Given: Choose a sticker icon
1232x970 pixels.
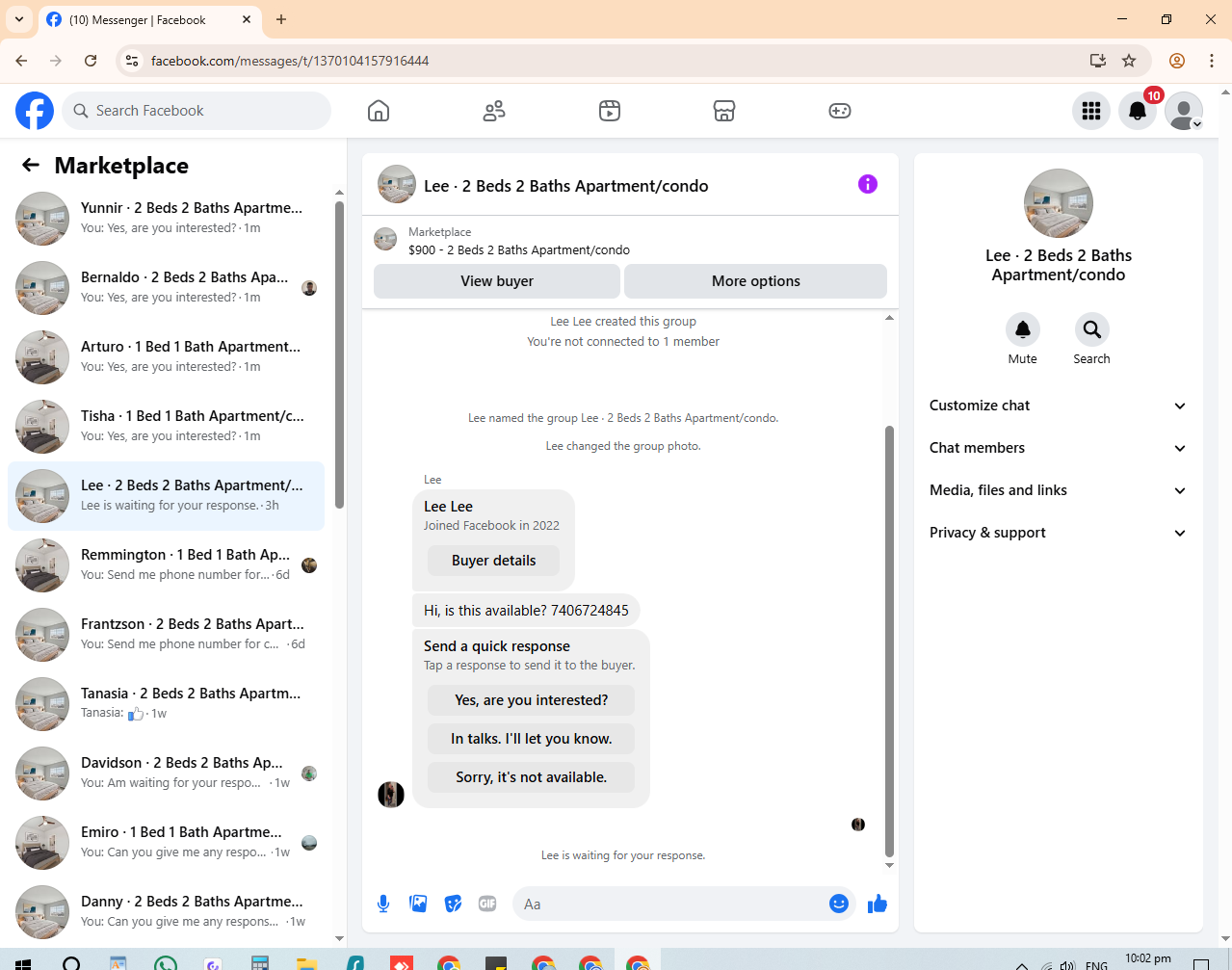Looking at the screenshot, I should (x=453, y=904).
